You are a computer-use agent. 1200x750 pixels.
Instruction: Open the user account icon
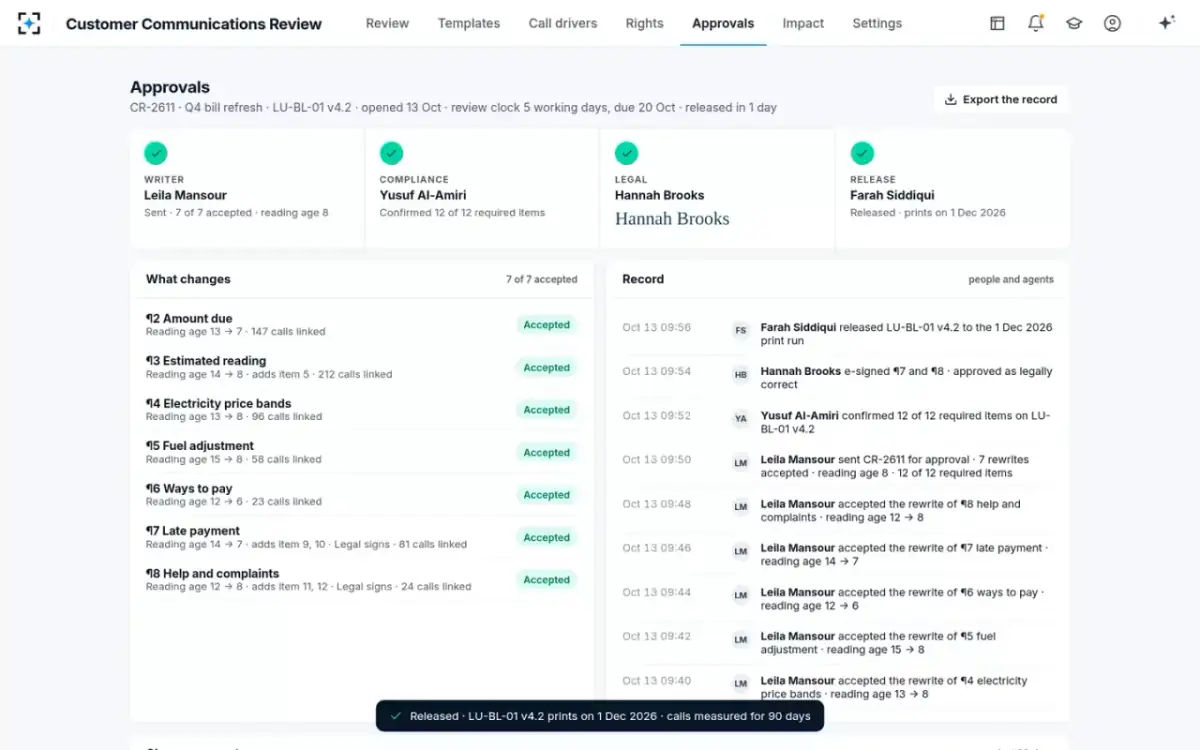1112,23
